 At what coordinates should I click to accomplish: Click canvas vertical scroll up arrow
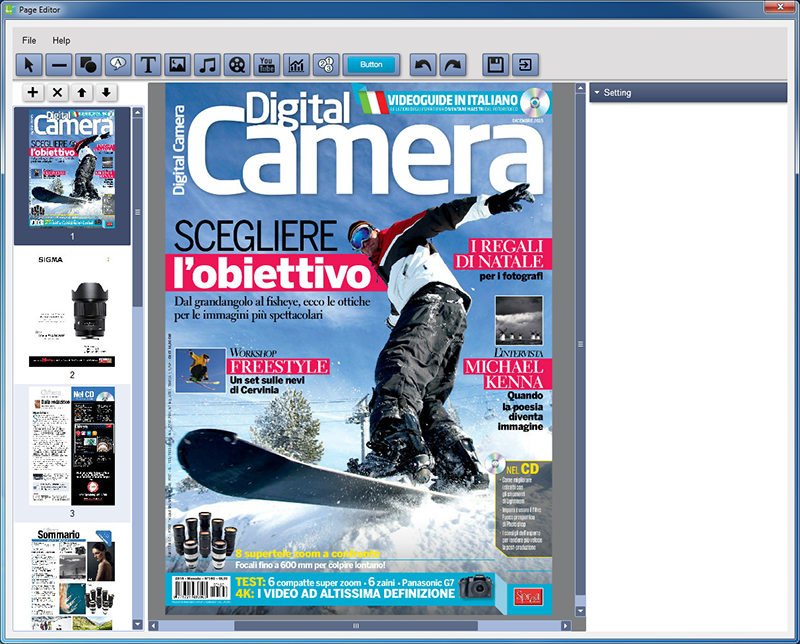580,88
